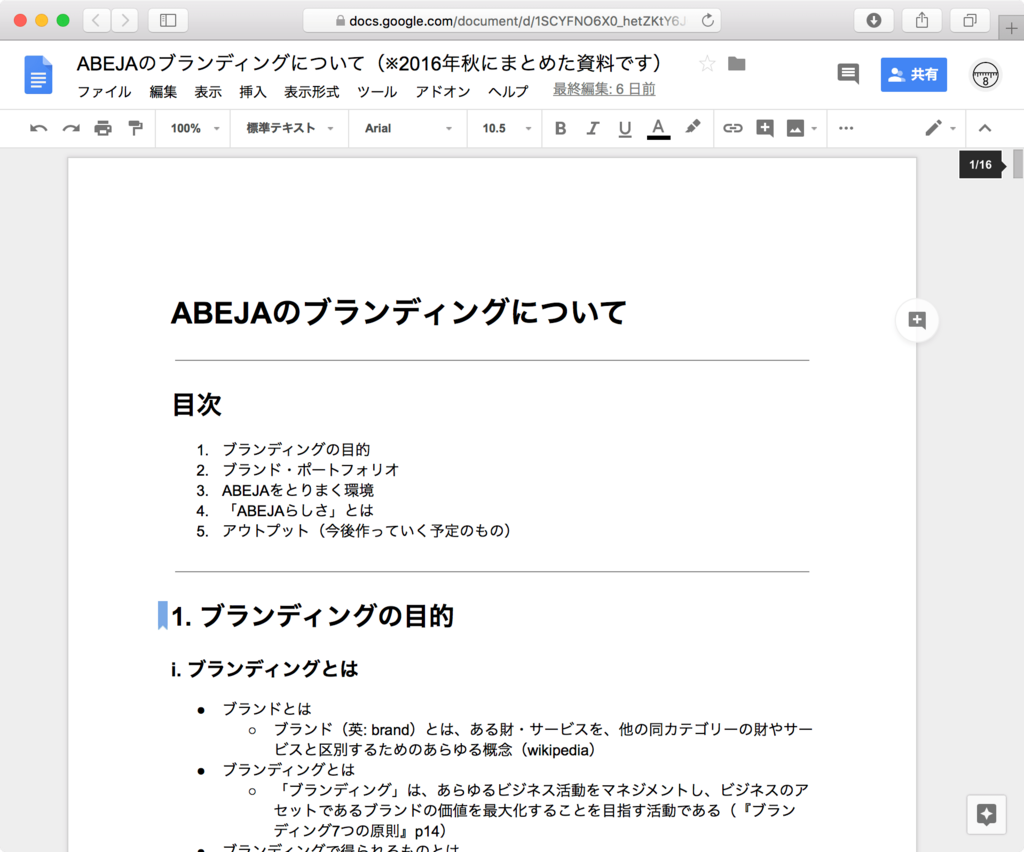This screenshot has height=852, width=1024.
Task: Click the 目次 heading
Action: 197,404
